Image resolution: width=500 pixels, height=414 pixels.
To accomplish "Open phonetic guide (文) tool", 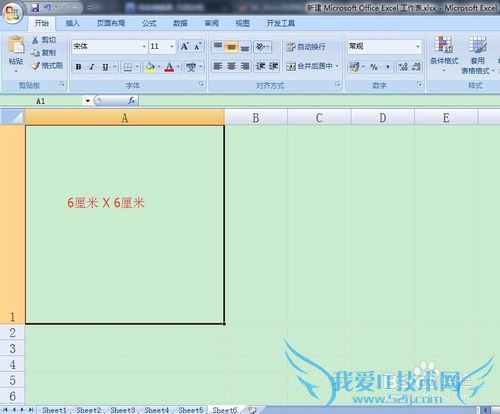I will 191,67.
